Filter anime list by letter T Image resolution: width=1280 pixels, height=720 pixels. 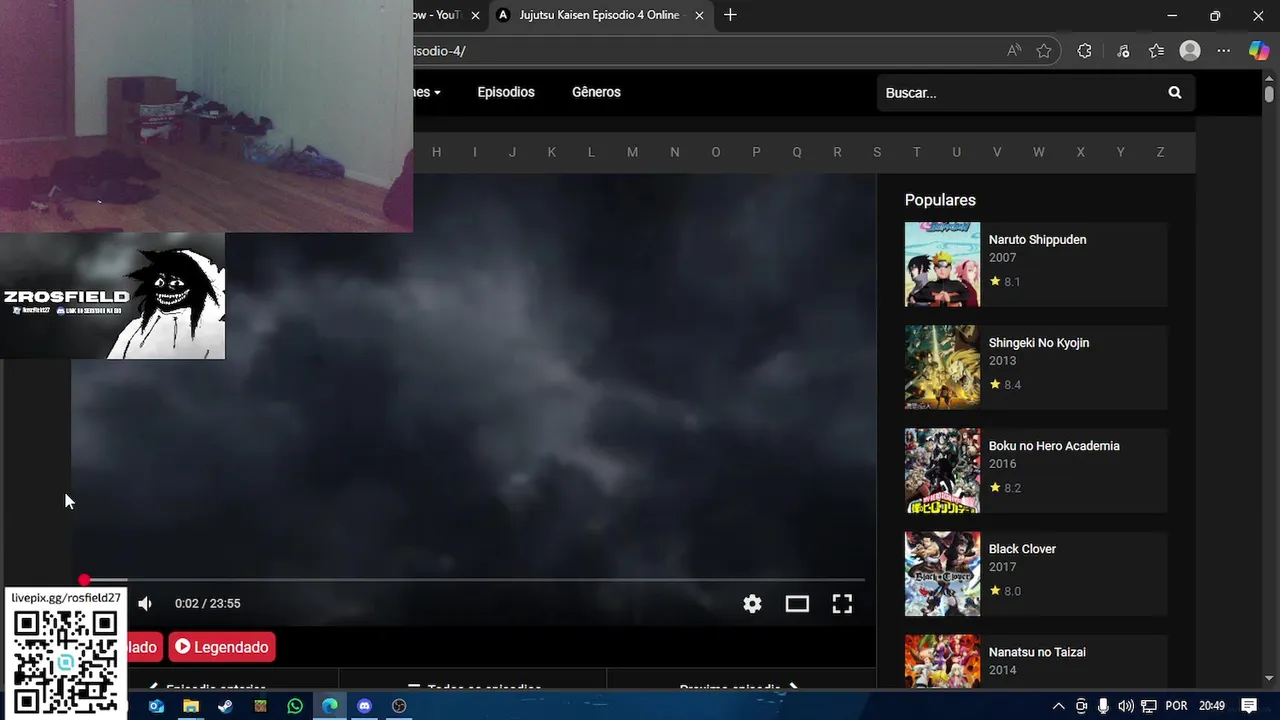click(916, 152)
